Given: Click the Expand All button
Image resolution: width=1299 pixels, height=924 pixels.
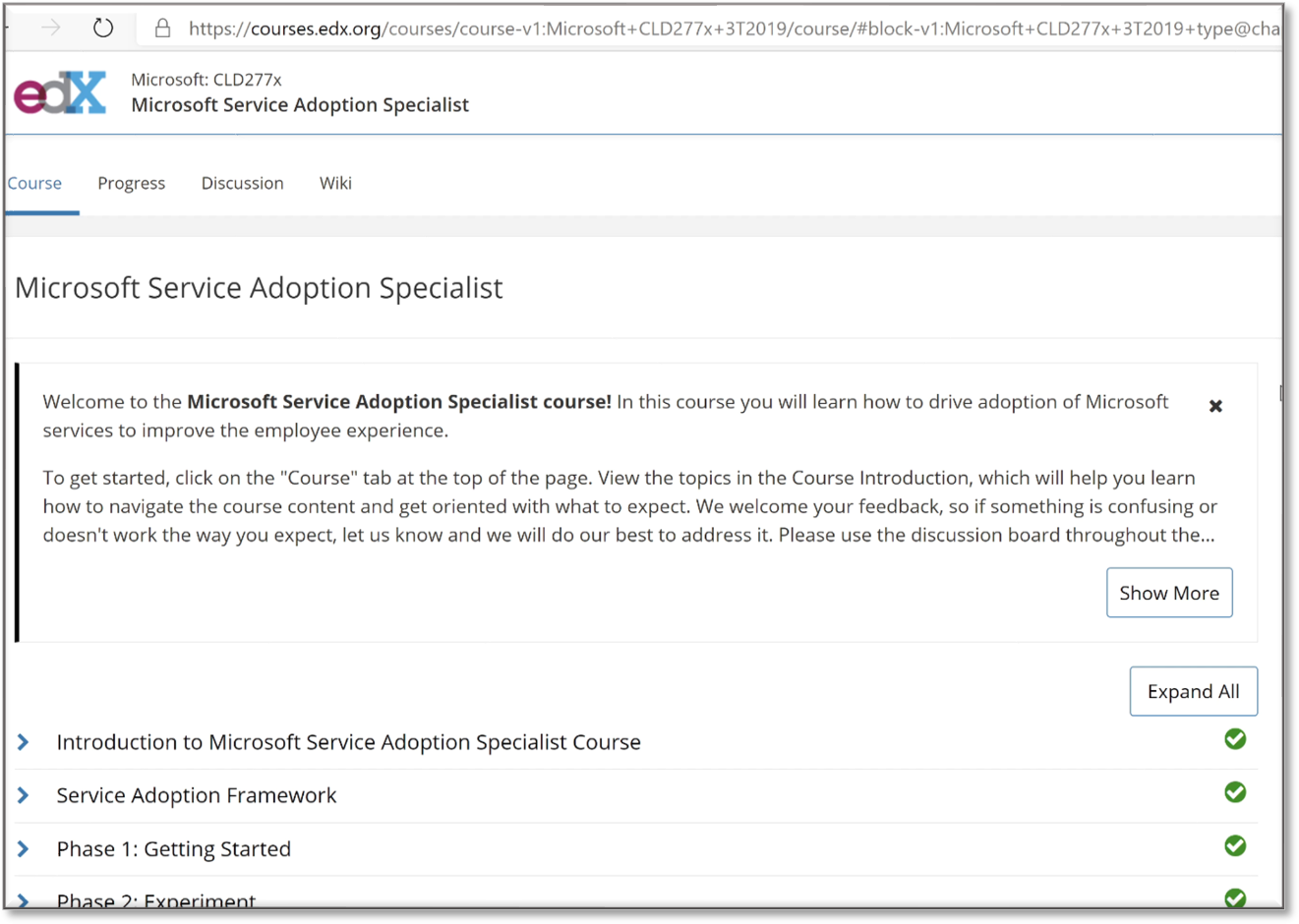Looking at the screenshot, I should [x=1193, y=691].
